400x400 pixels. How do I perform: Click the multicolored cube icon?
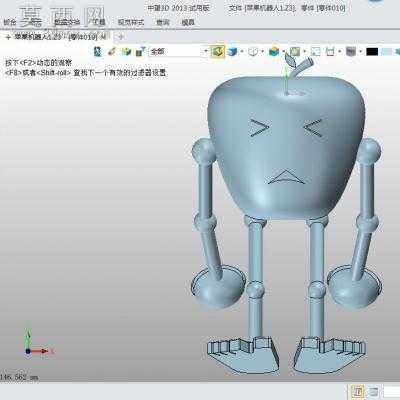click(x=274, y=52)
